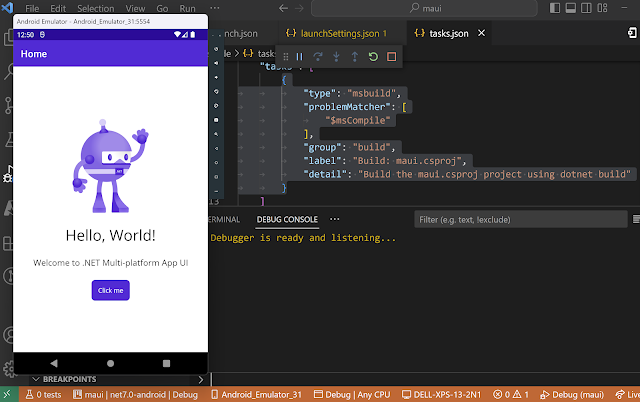Screen dimensions: 640x402
Task: Click the Step Out debug icon
Action: click(x=355, y=57)
